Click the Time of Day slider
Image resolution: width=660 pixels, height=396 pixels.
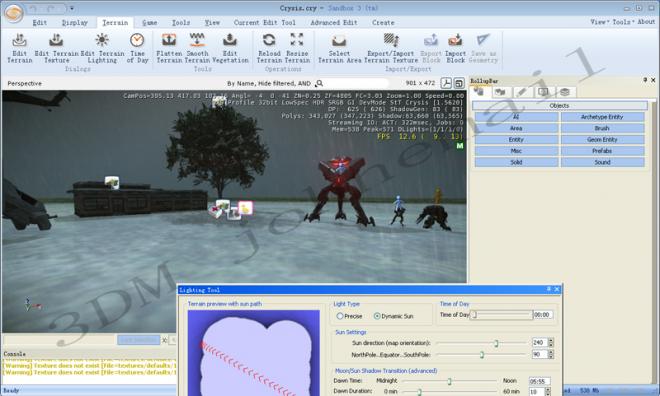[x=502, y=315]
